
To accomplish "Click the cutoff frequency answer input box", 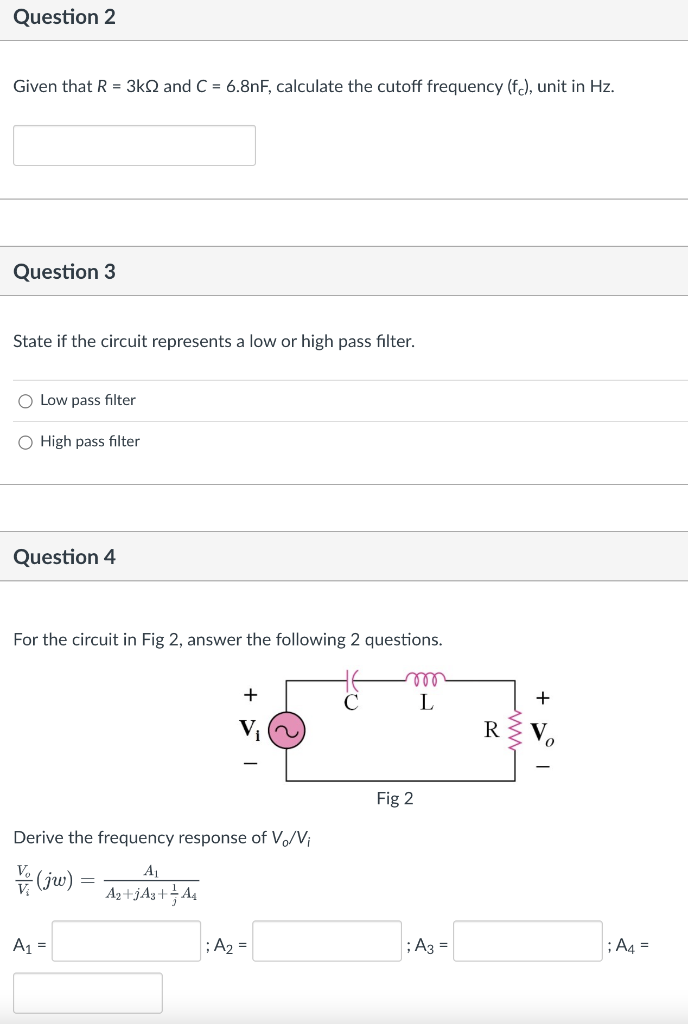I will point(134,146).
